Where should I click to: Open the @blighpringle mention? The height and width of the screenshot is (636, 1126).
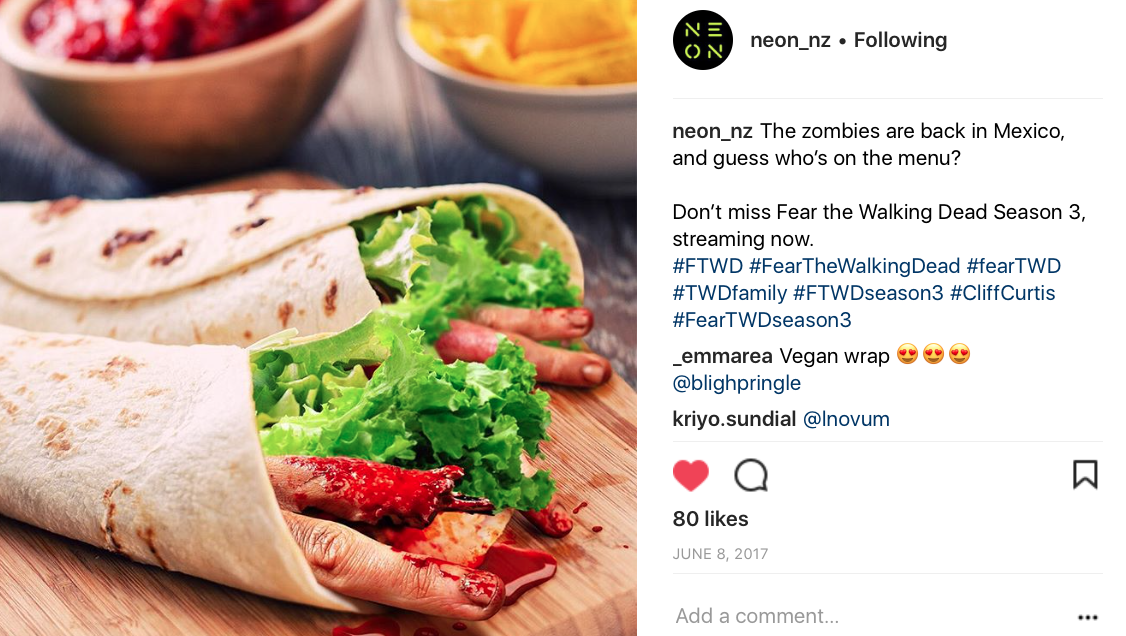[737, 383]
